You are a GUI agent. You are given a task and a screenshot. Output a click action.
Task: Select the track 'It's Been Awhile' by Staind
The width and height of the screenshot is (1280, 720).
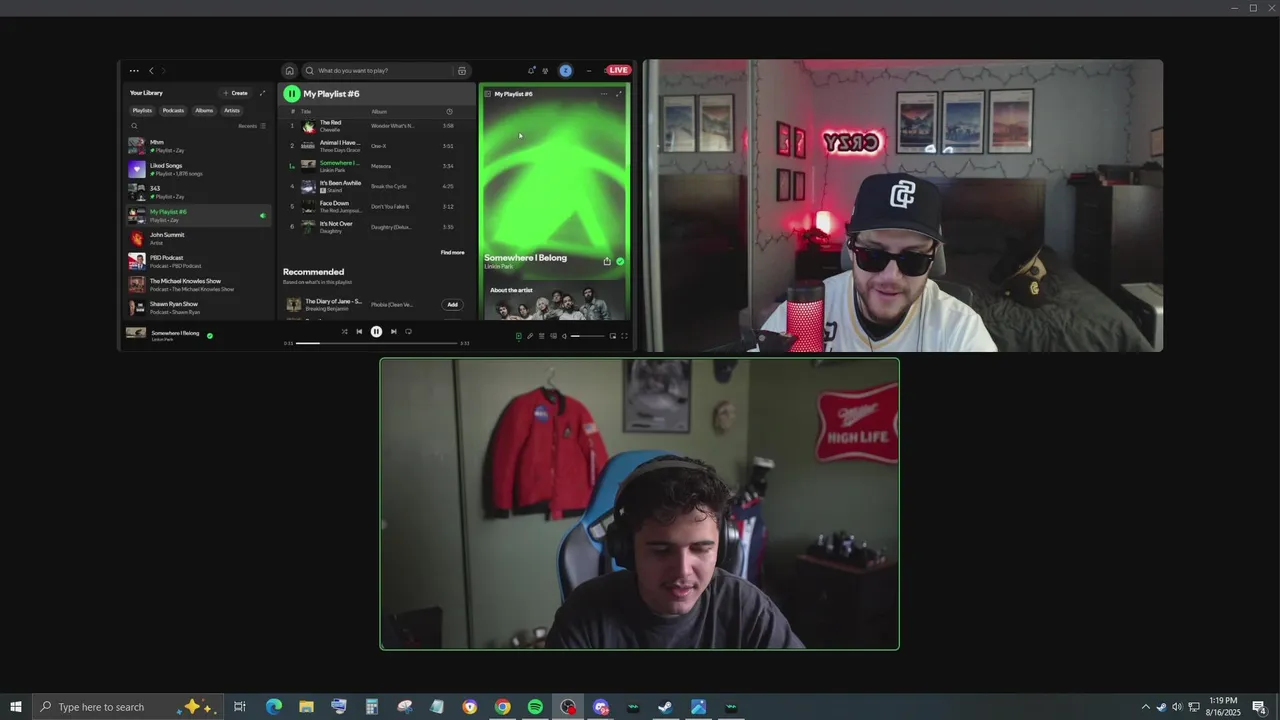click(376, 186)
